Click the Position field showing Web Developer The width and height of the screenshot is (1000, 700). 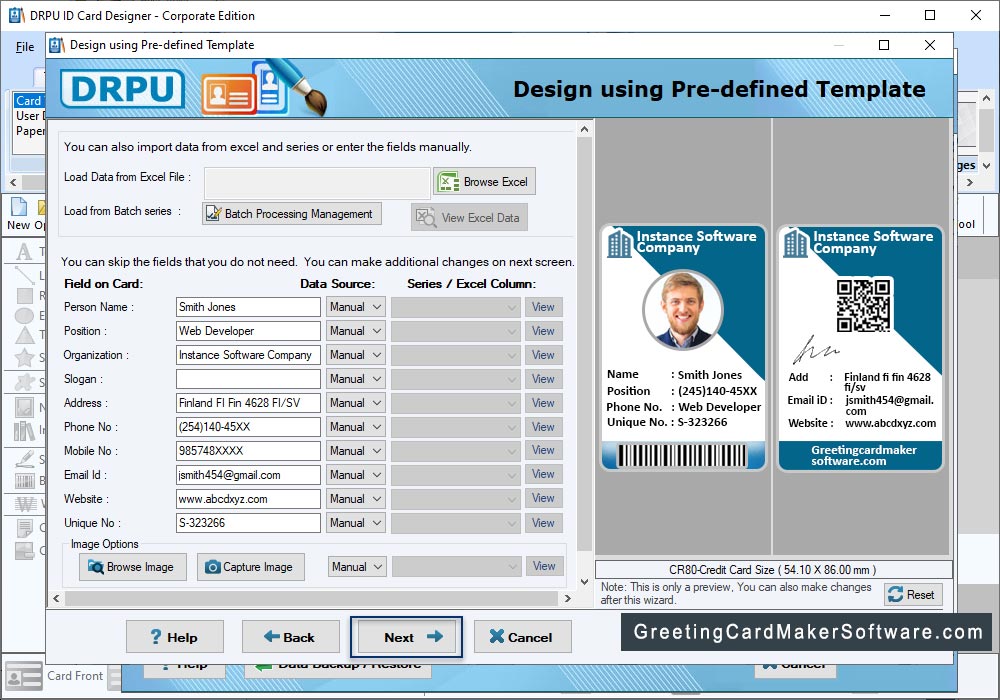point(248,331)
